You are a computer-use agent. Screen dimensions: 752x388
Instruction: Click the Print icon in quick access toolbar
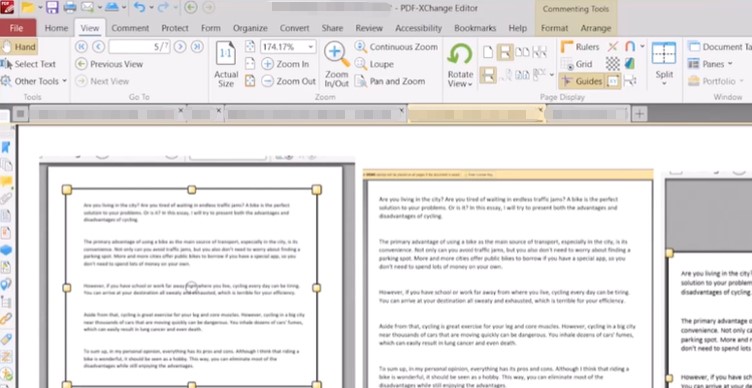(70, 7)
